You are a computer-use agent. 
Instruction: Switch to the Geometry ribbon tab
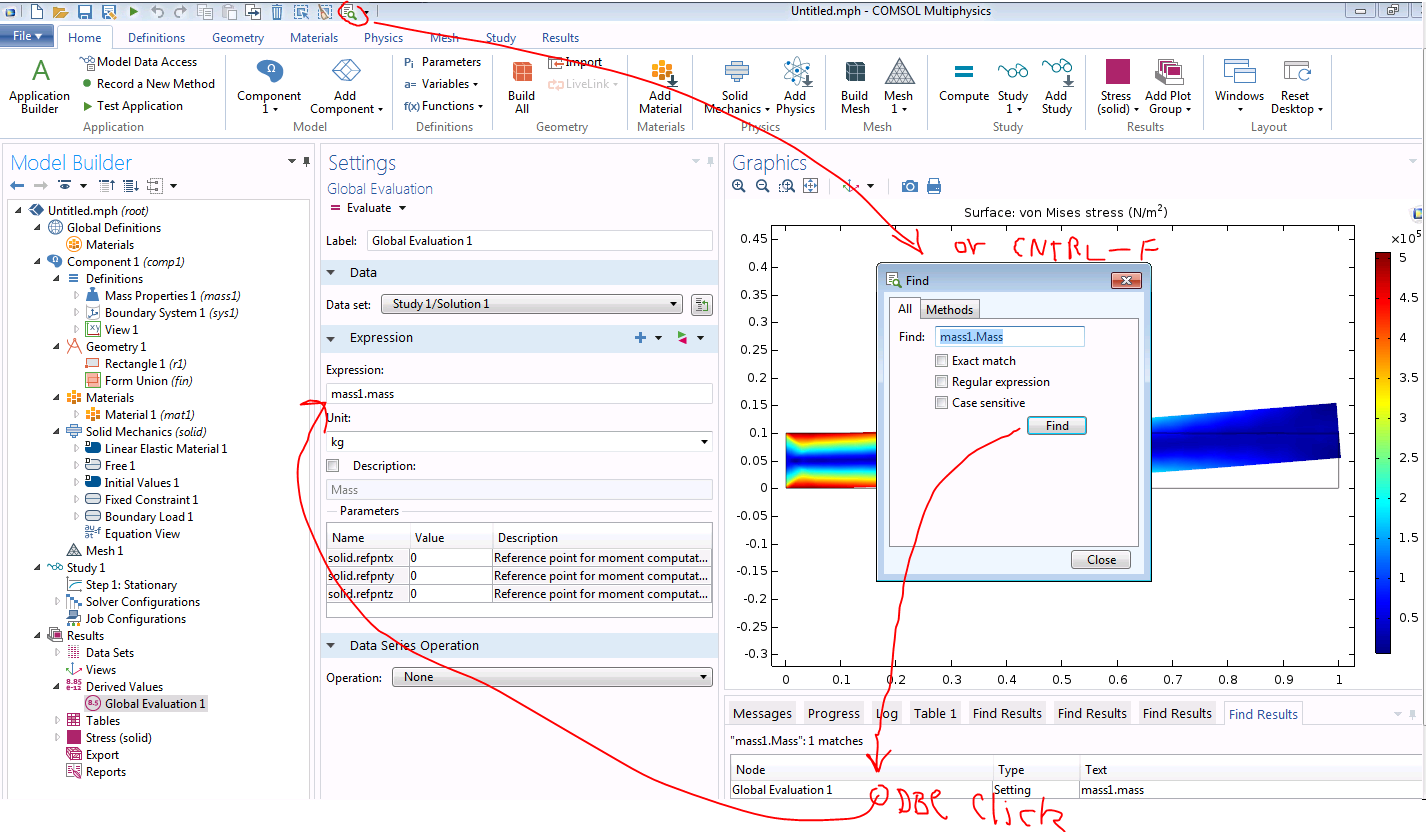tap(238, 38)
